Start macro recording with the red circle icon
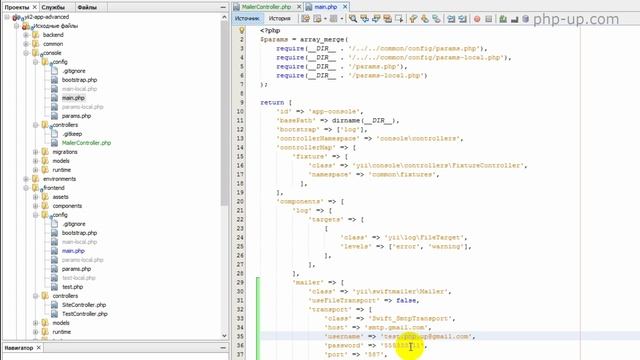 click(477, 19)
